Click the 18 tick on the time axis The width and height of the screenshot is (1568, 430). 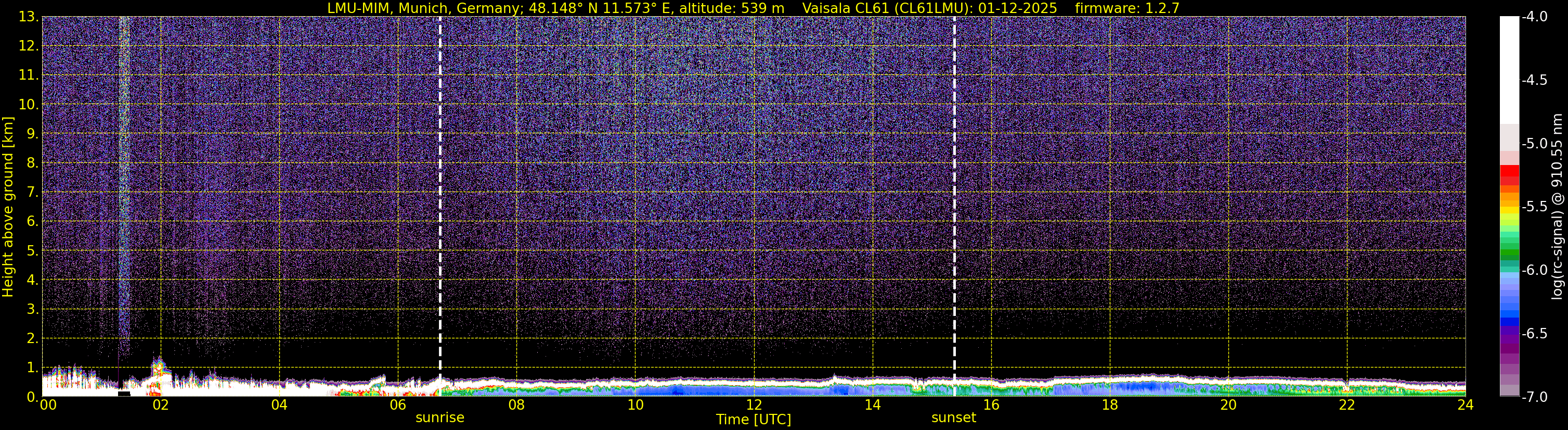click(x=1110, y=405)
